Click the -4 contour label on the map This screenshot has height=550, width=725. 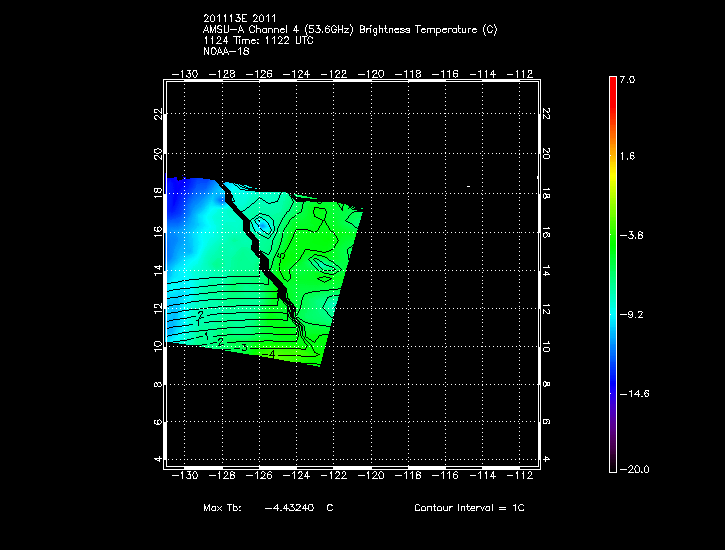click(269, 353)
